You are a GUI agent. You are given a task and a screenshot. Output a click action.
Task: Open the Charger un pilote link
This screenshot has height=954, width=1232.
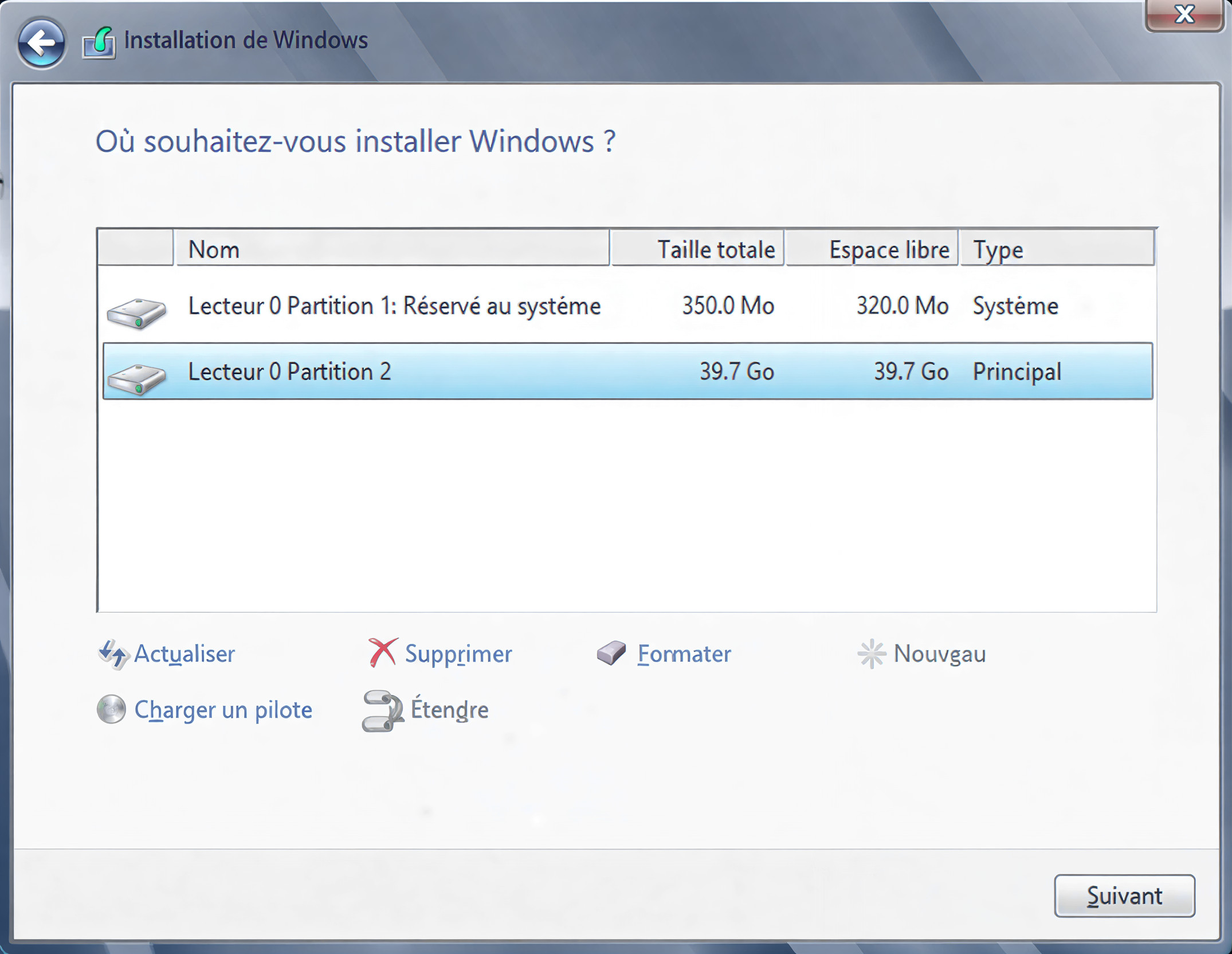tap(223, 710)
